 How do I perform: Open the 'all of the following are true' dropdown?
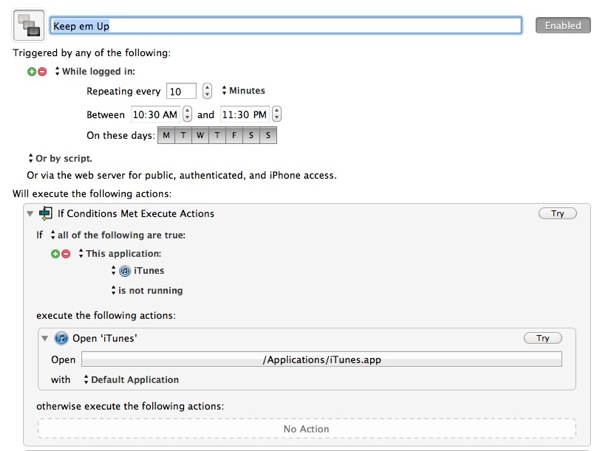click(x=118, y=235)
